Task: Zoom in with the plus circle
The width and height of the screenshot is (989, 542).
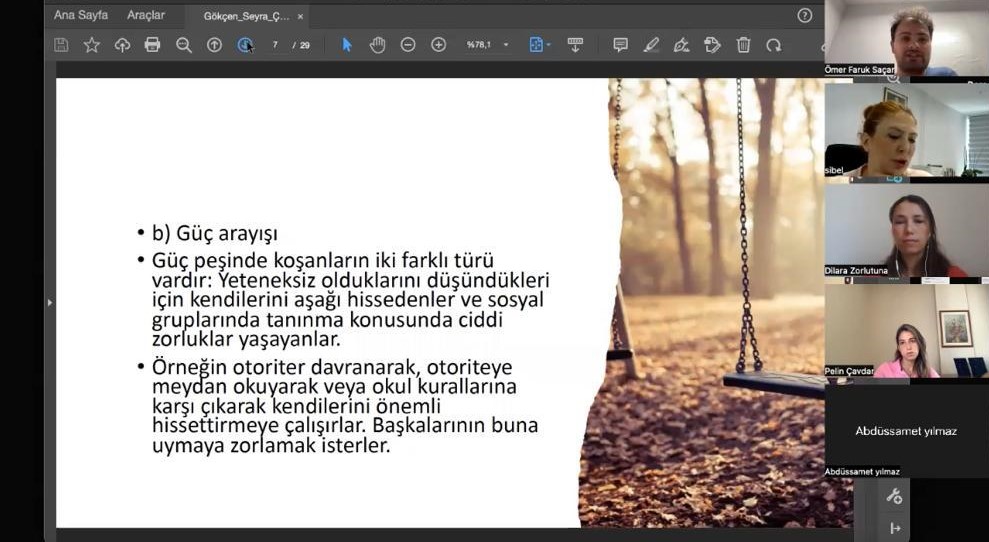Action: pos(438,45)
